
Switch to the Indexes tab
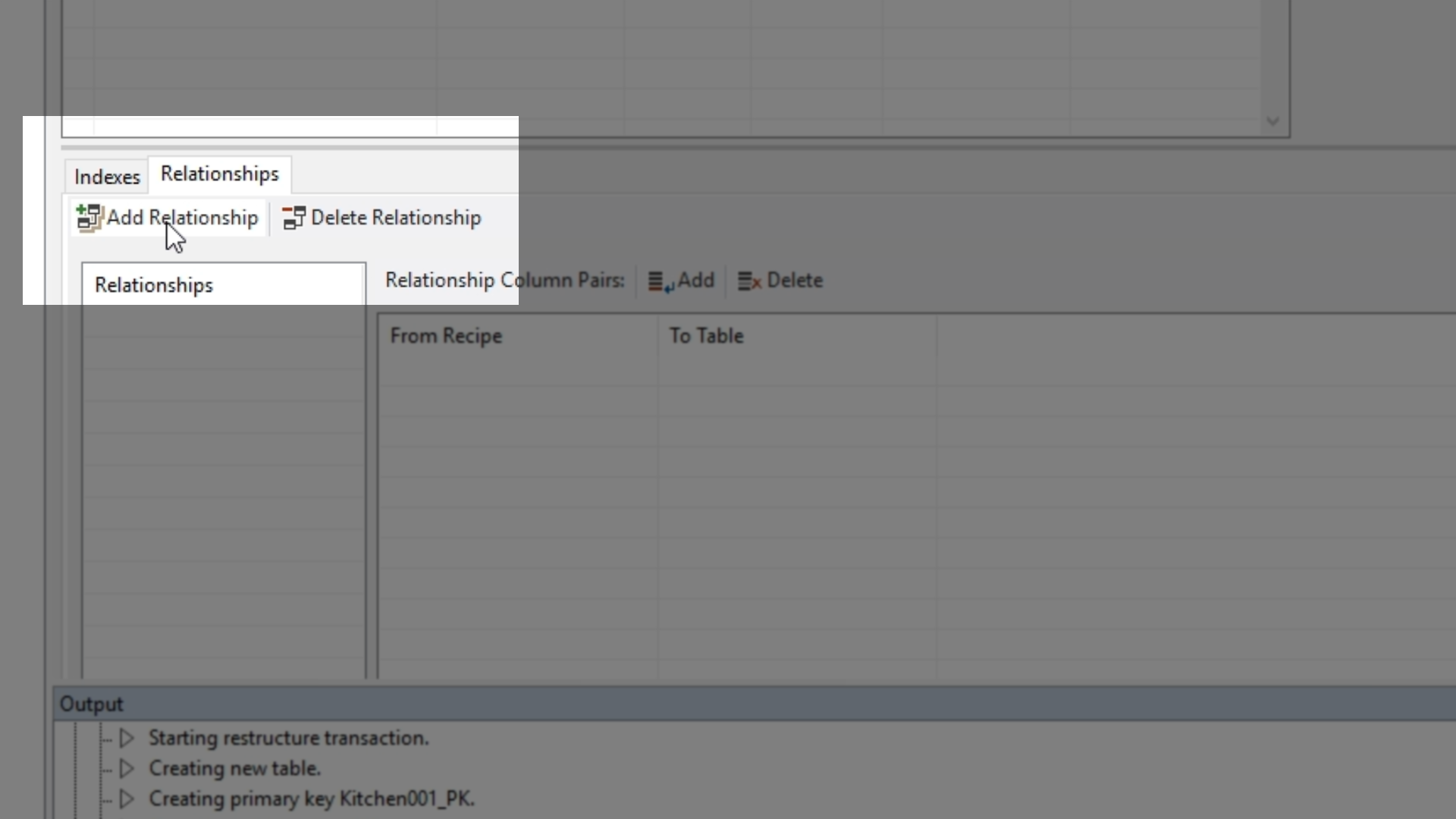click(x=107, y=177)
